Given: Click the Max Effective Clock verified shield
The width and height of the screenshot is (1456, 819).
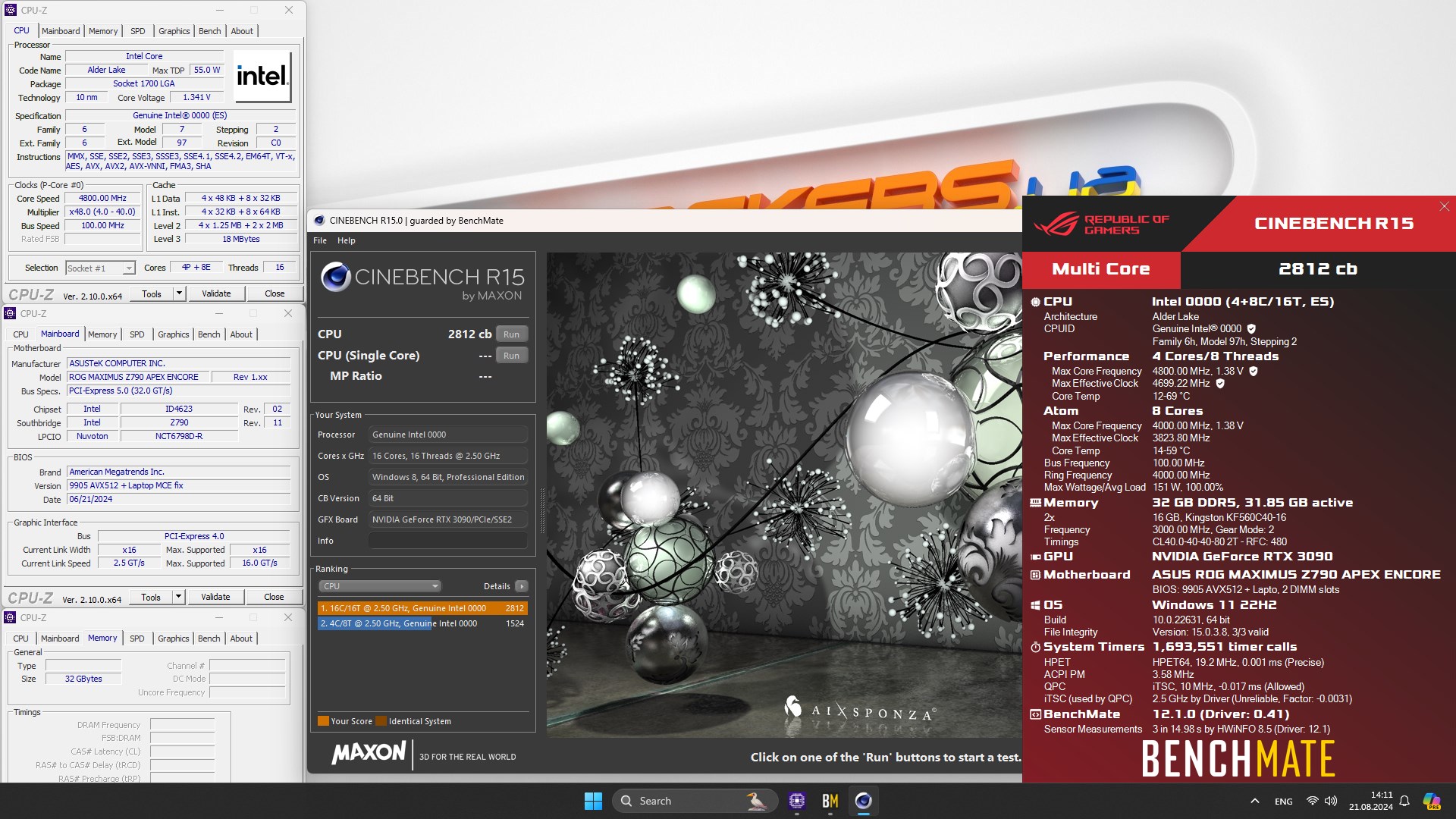Looking at the screenshot, I should pos(1220,383).
